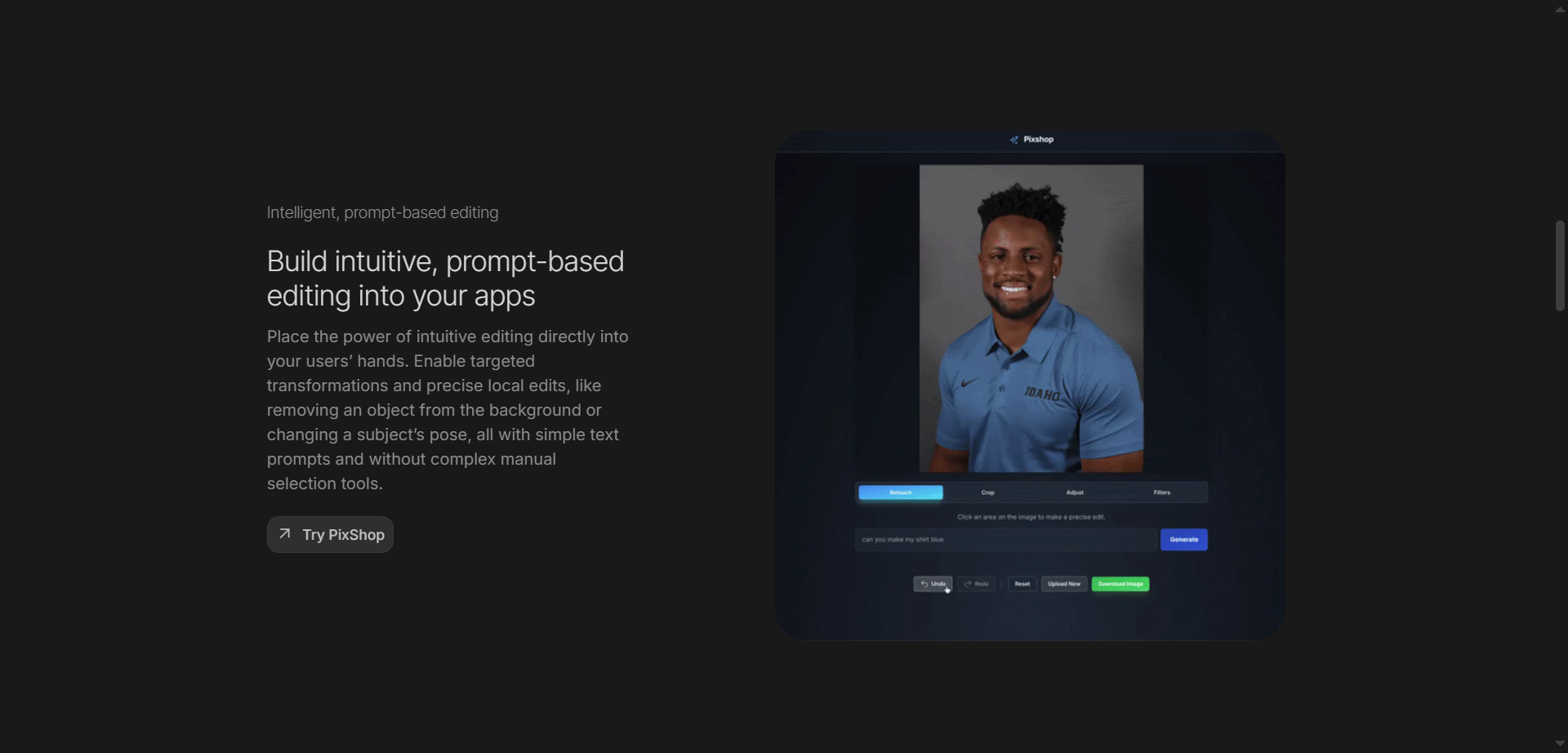This screenshot has width=1568, height=753.
Task: Click the Undo button in the preview
Action: pos(933,584)
